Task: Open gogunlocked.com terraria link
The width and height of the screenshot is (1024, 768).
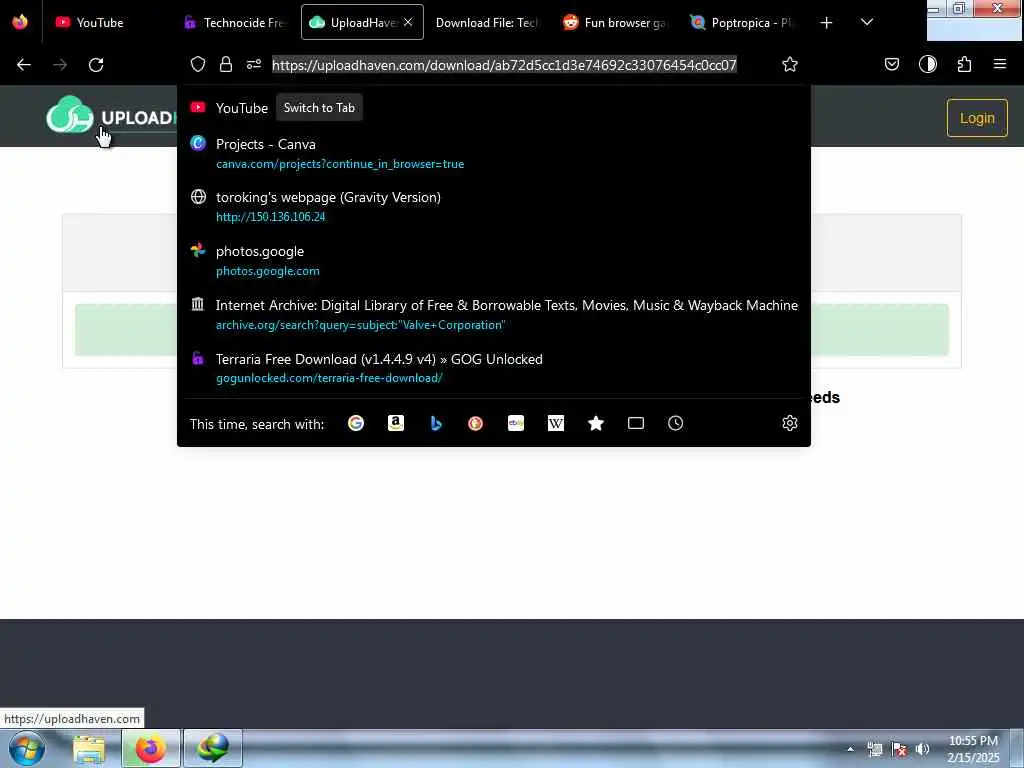Action: pos(329,378)
